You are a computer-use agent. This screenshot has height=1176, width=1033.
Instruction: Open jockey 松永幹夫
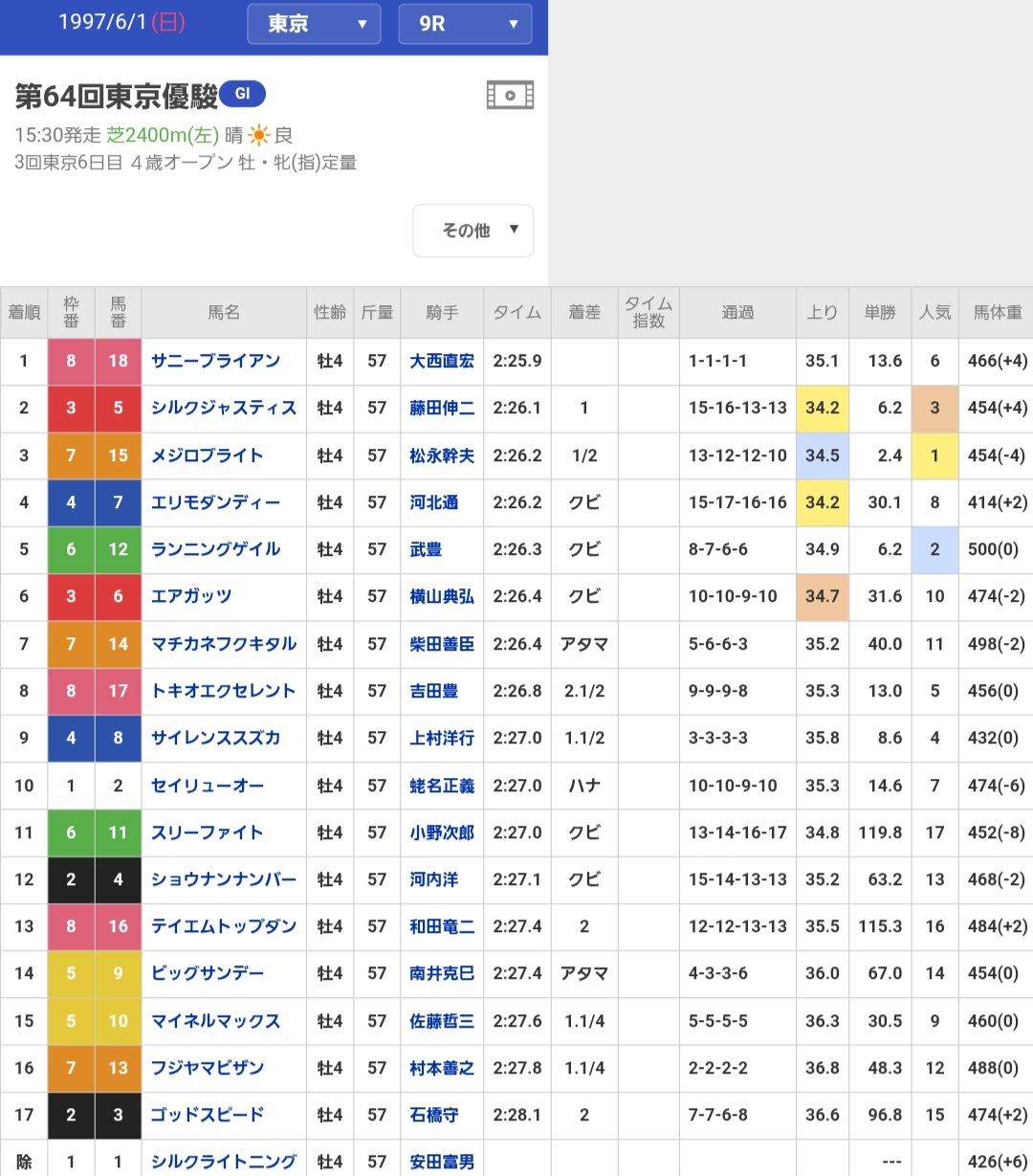tap(442, 455)
